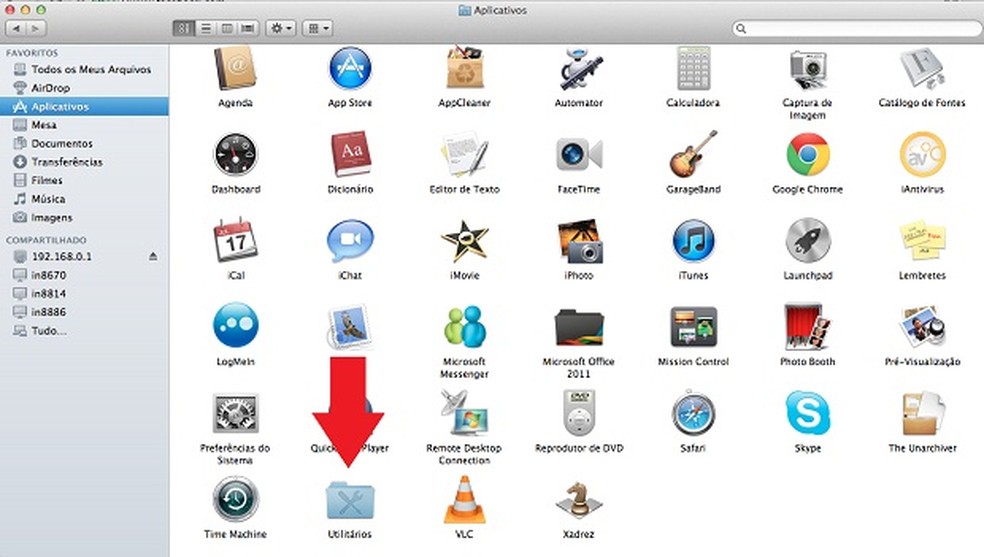The width and height of the screenshot is (984, 557).
Task: Select Todos os Meus Arquivos in sidebar
Action: pyautogui.click(x=84, y=70)
